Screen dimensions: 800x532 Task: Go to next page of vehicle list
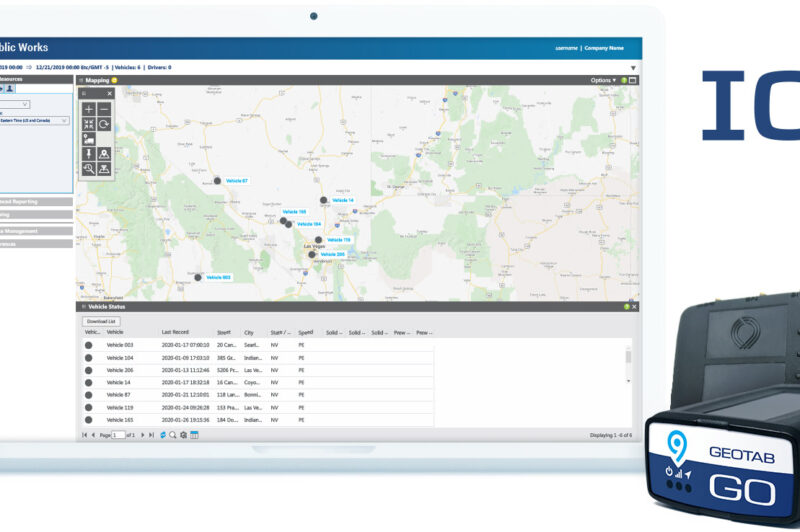pyautogui.click(x=143, y=435)
